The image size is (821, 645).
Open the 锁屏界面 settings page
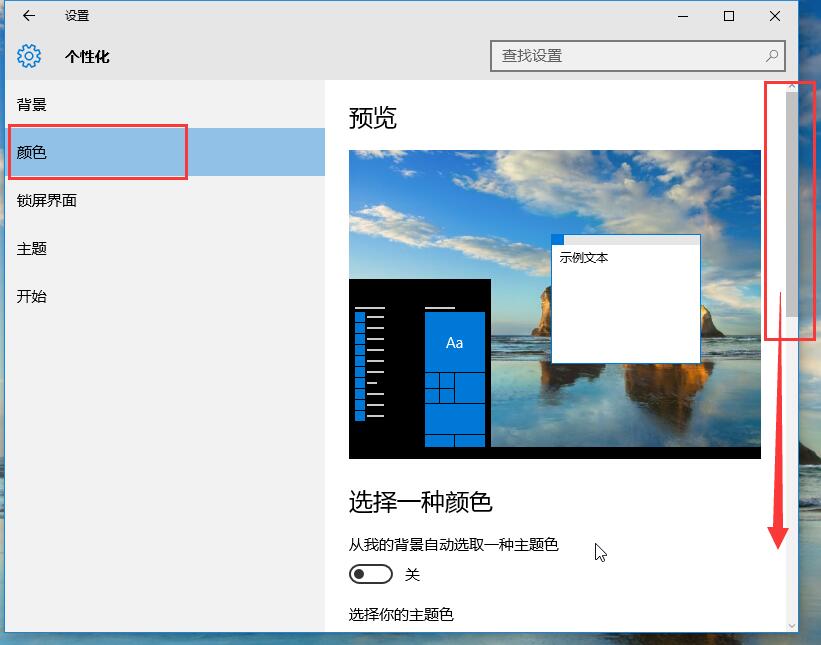point(165,200)
